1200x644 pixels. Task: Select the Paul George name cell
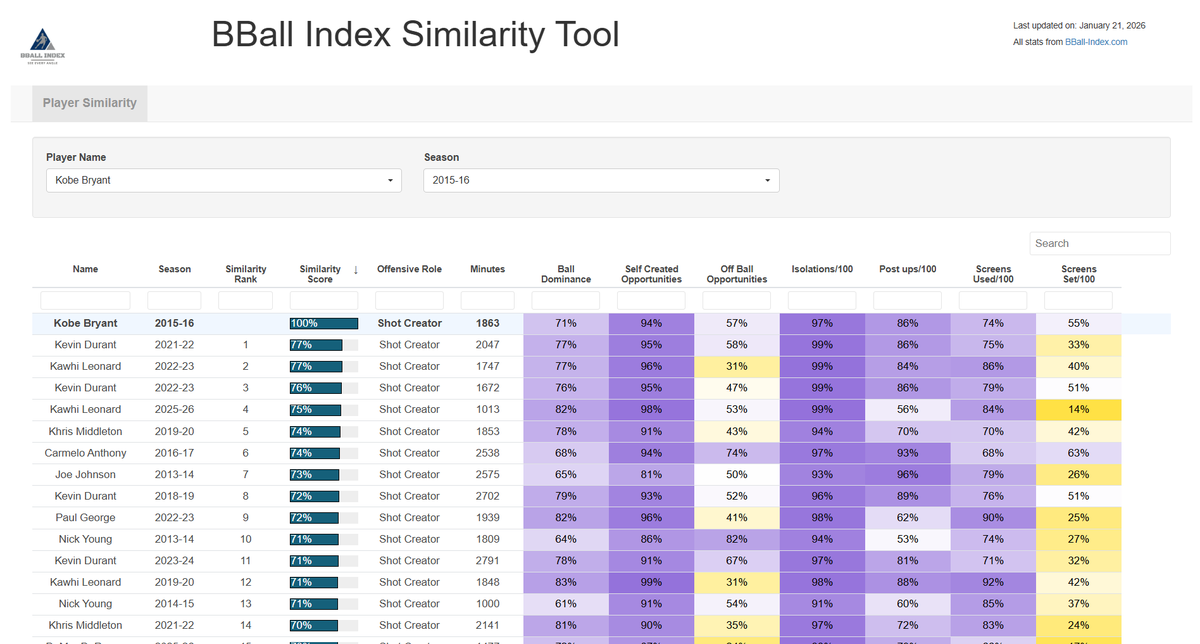tap(85, 518)
